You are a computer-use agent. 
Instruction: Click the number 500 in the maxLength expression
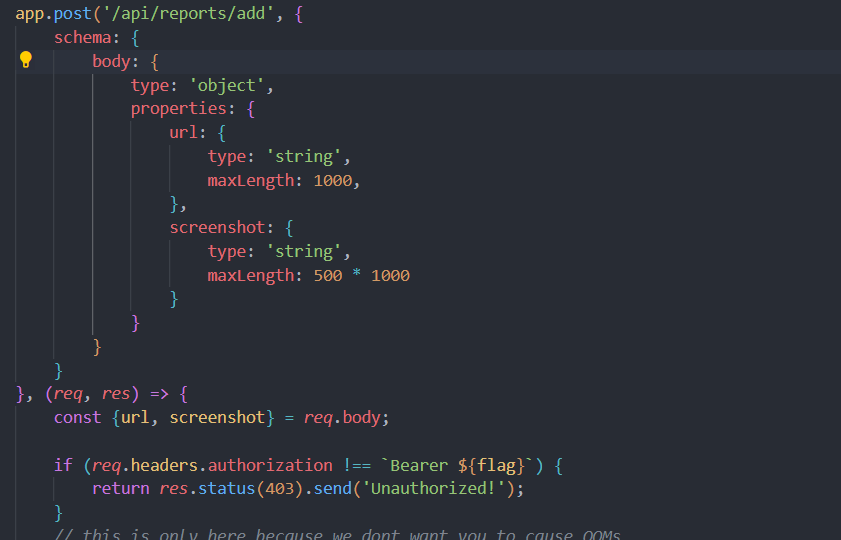pos(328,275)
